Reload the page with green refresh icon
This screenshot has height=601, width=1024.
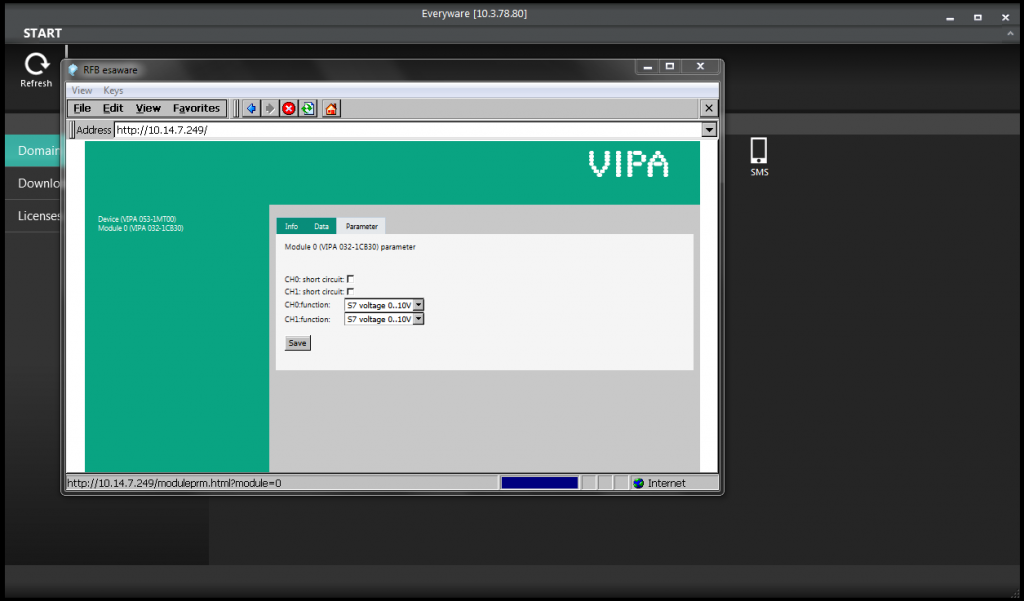click(308, 108)
